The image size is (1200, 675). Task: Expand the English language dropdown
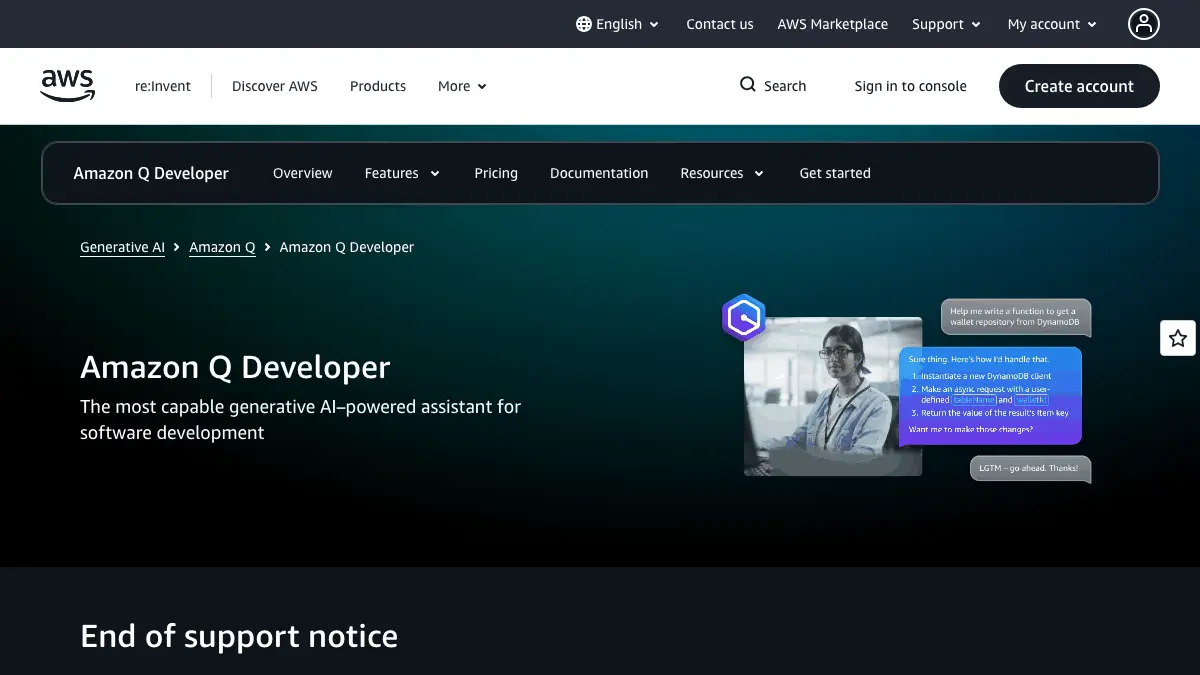click(x=618, y=24)
